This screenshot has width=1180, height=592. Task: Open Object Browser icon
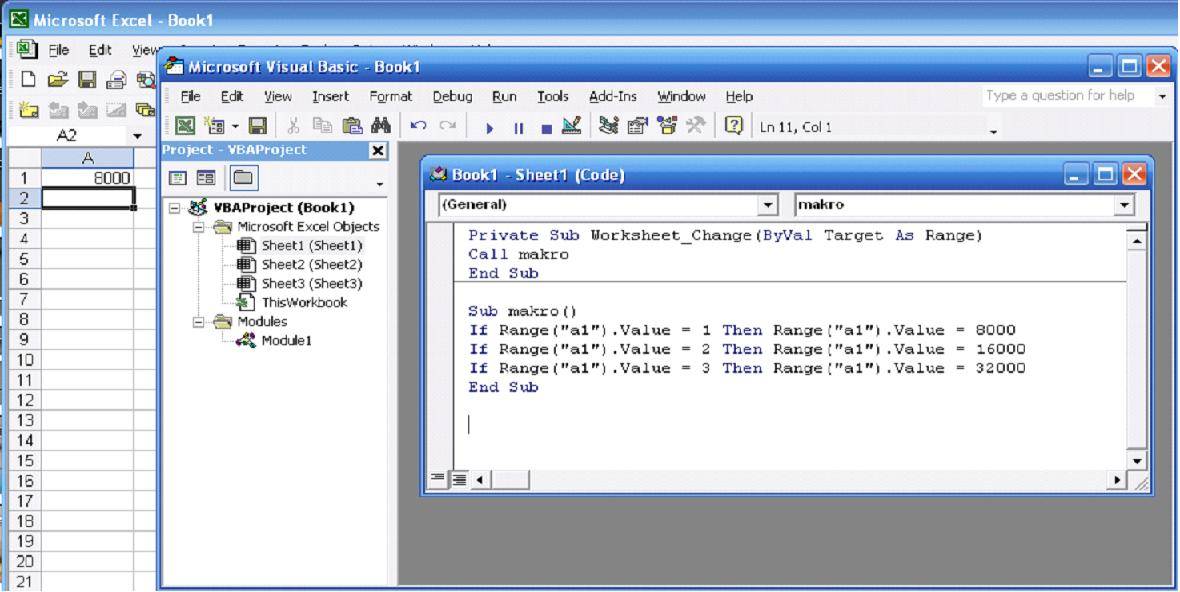[667, 126]
